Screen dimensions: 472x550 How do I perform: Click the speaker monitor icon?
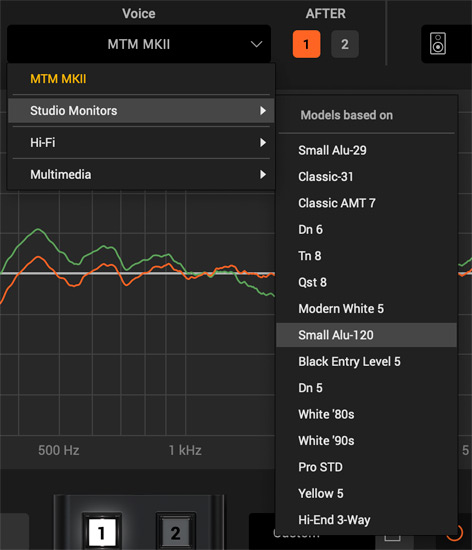point(438,44)
